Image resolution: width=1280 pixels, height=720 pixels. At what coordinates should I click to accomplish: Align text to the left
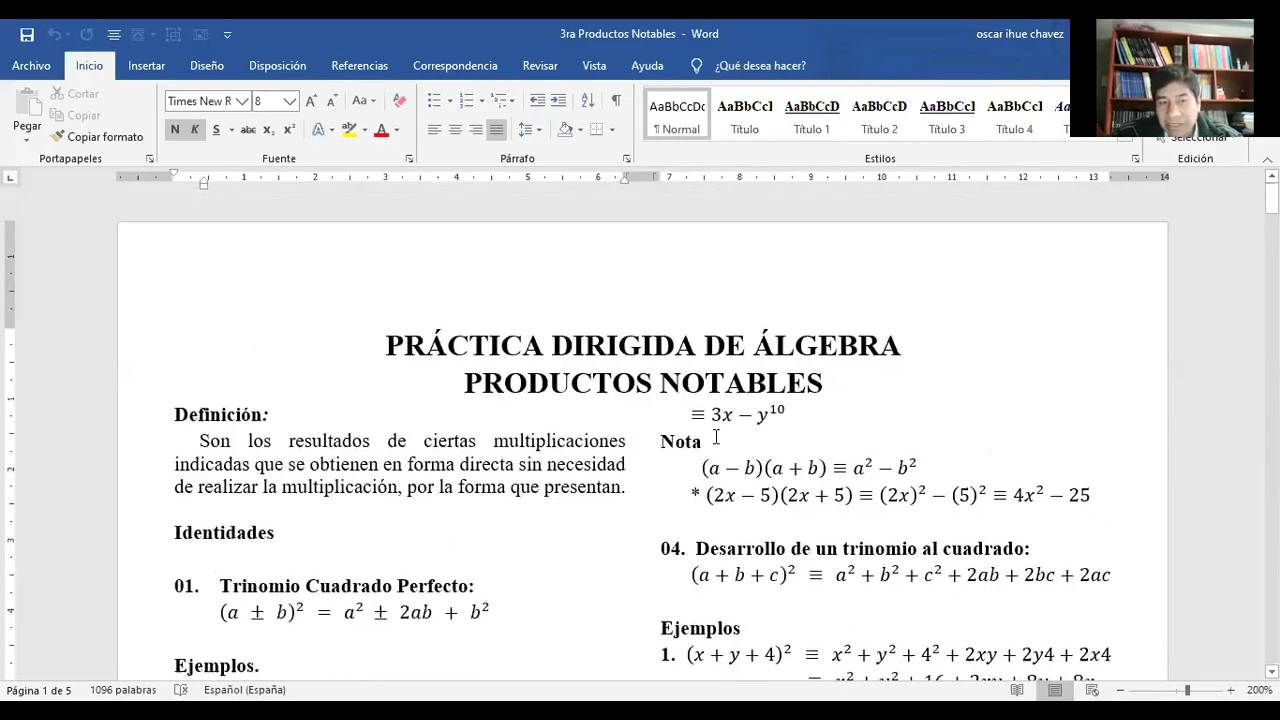click(434, 130)
